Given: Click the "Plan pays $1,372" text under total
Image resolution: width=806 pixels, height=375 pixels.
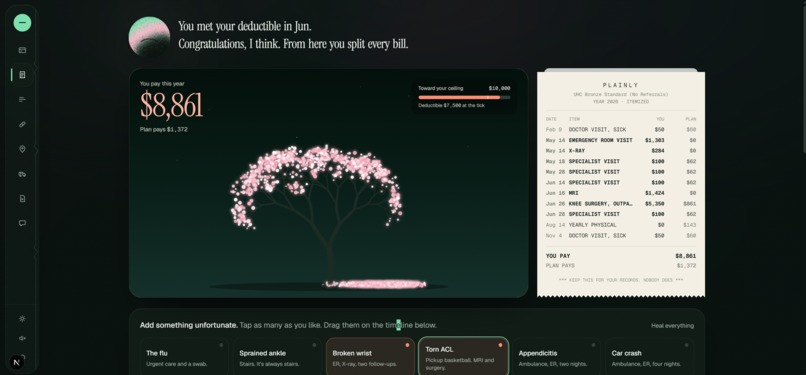Looking at the screenshot, I should coord(163,129).
